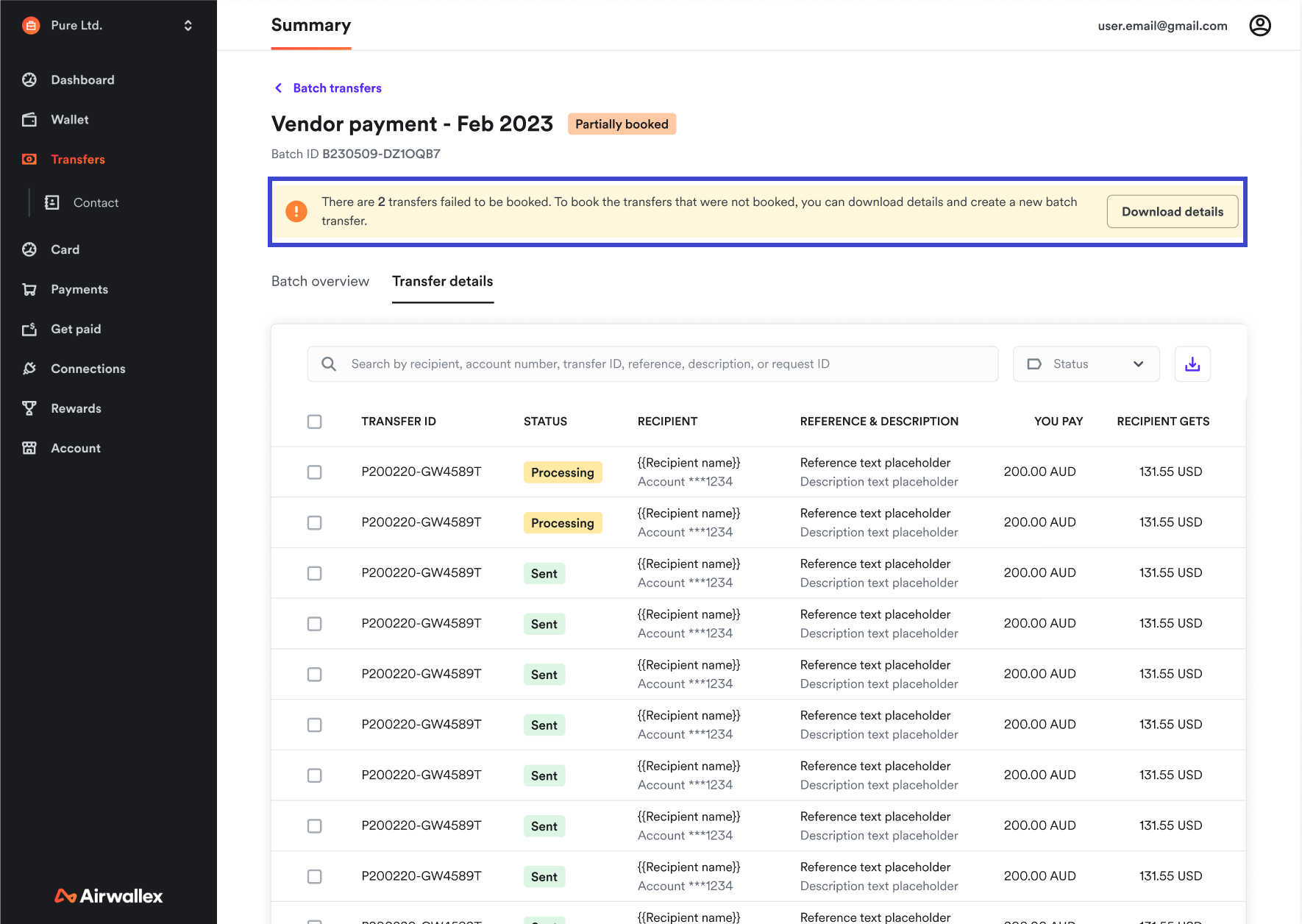Screen dimensions: 1302x924
Task: Click the Payments cart icon
Action: click(29, 289)
